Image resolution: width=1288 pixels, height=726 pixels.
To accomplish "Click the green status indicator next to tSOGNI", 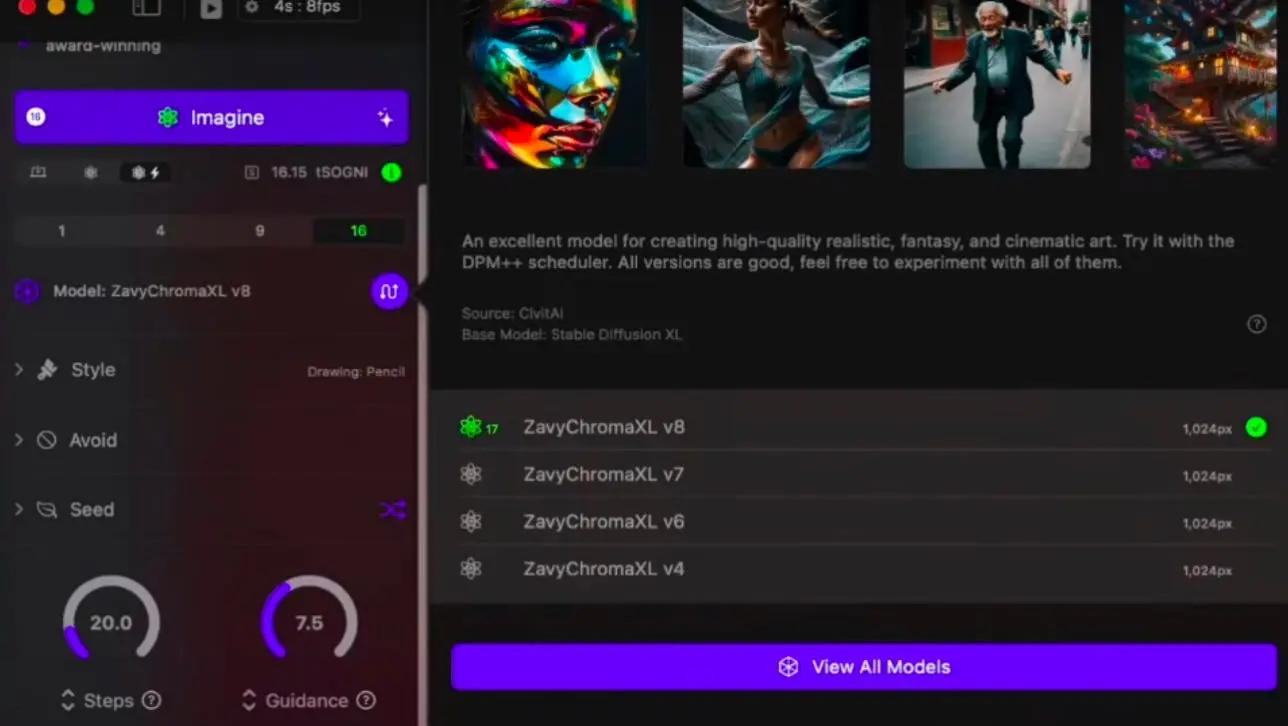I will [391, 172].
